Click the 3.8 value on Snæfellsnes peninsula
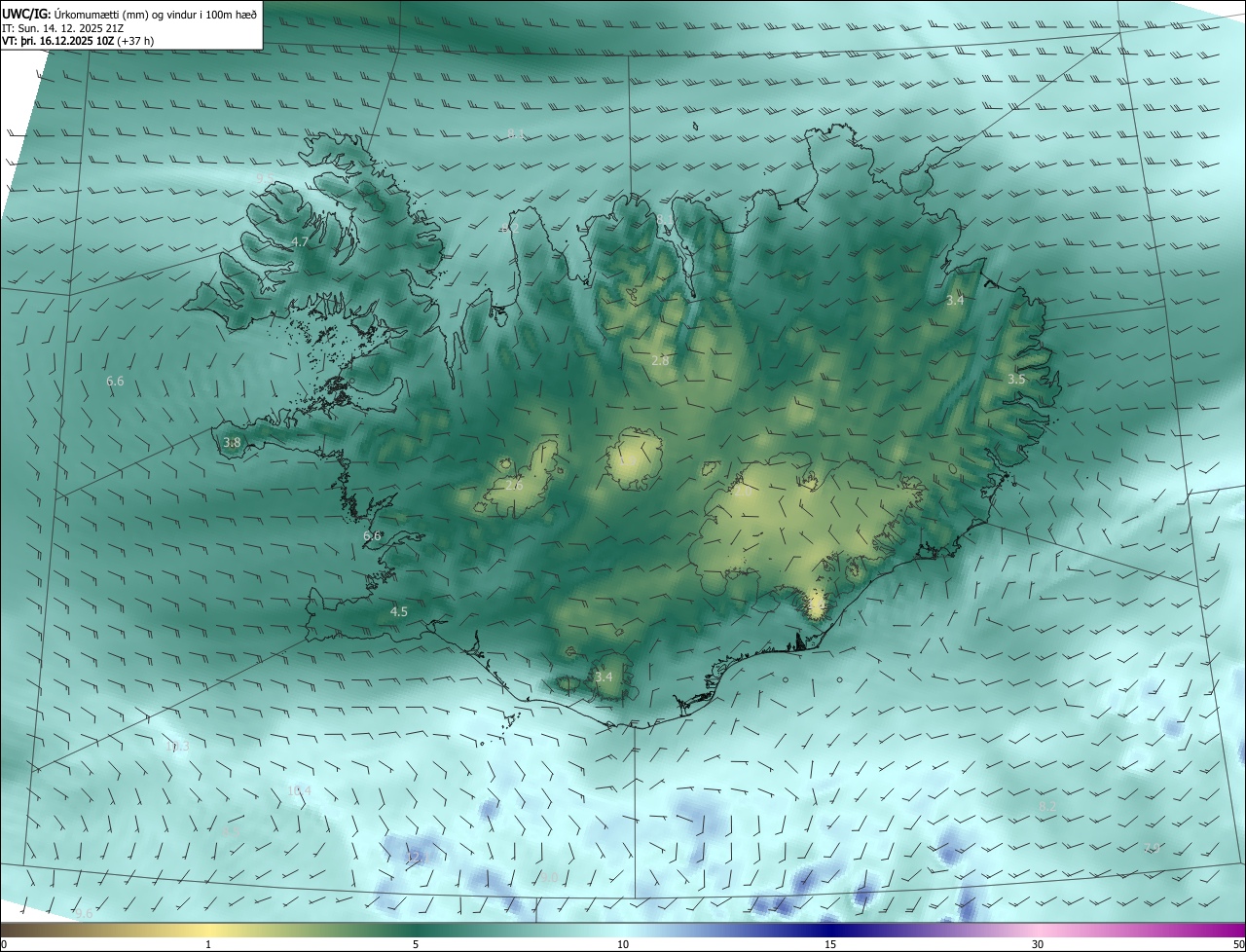1246x952 pixels. 232,442
